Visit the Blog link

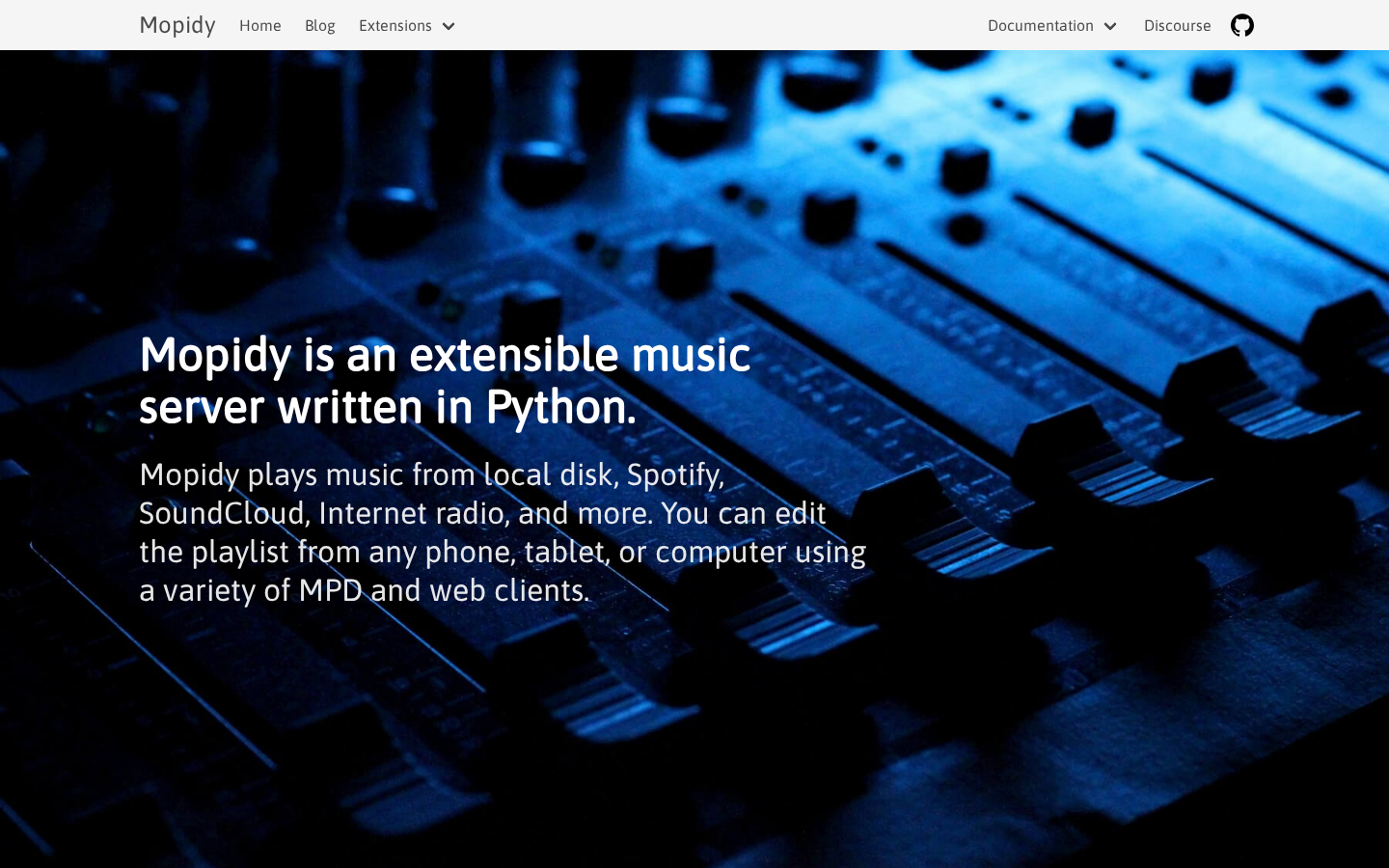coord(320,25)
